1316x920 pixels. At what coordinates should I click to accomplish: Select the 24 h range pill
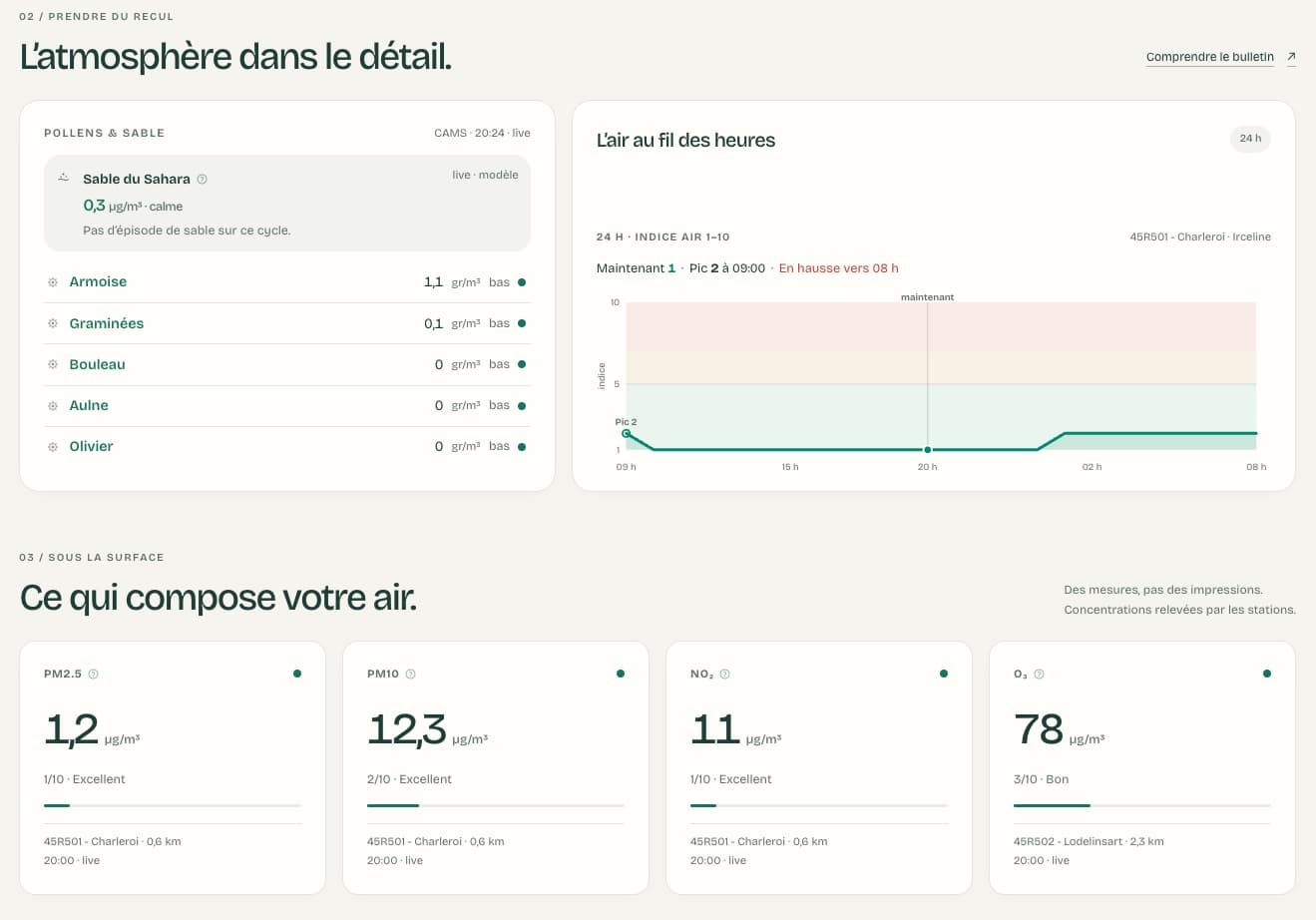pyautogui.click(x=1250, y=139)
